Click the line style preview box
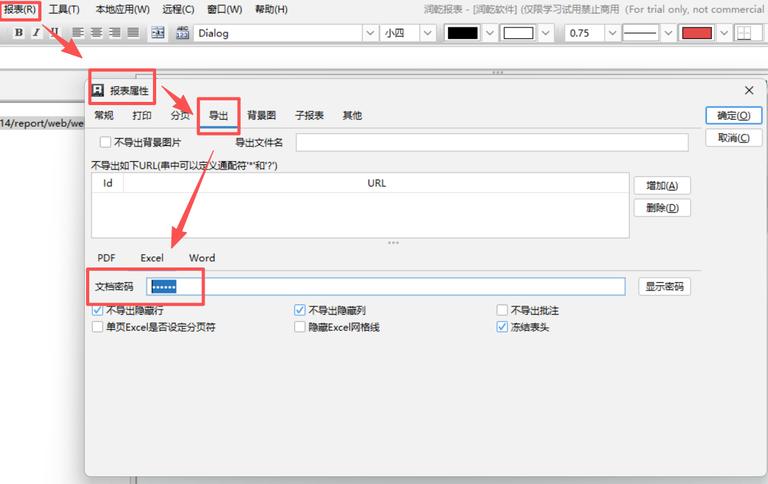 tap(640, 33)
